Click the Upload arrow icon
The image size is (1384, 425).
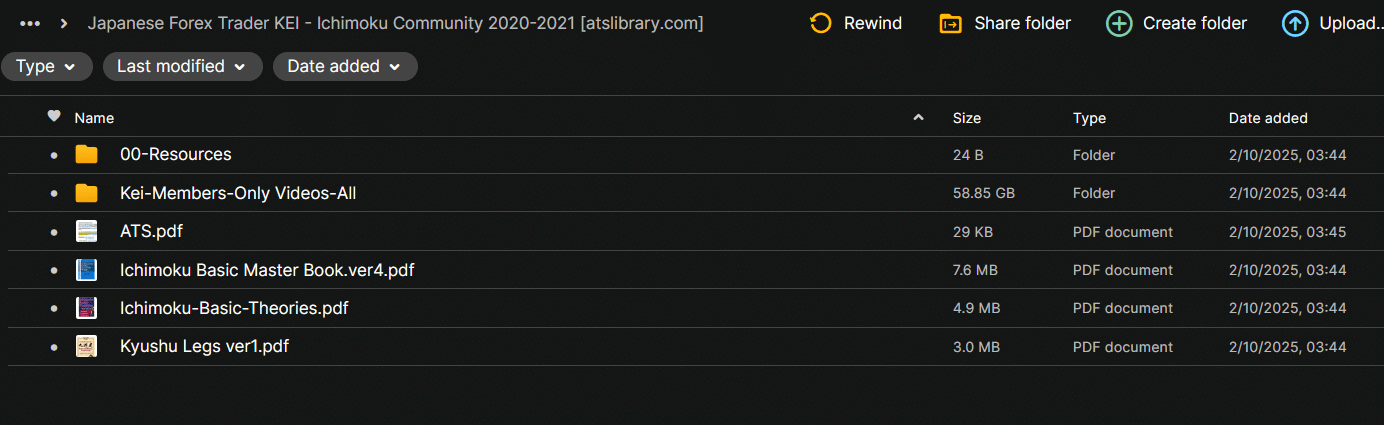click(1295, 23)
